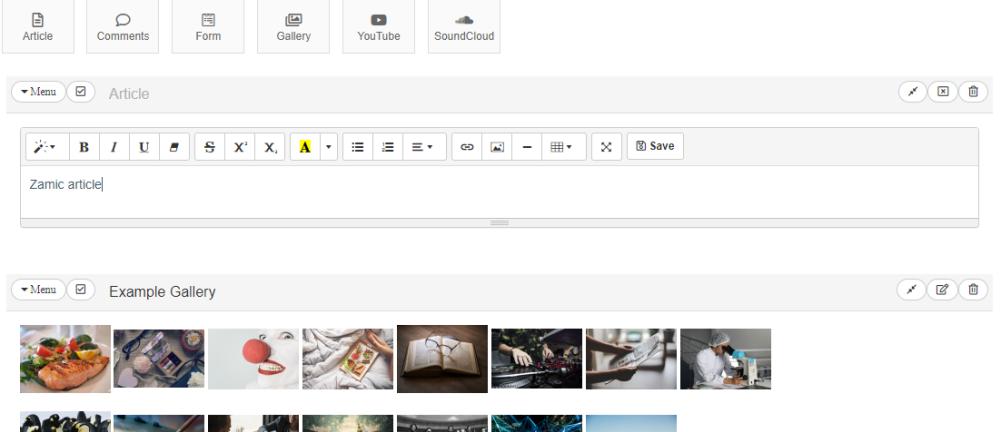Screen dimensions: 1000x432
Task: Collapse the Article block
Action: click(913, 92)
